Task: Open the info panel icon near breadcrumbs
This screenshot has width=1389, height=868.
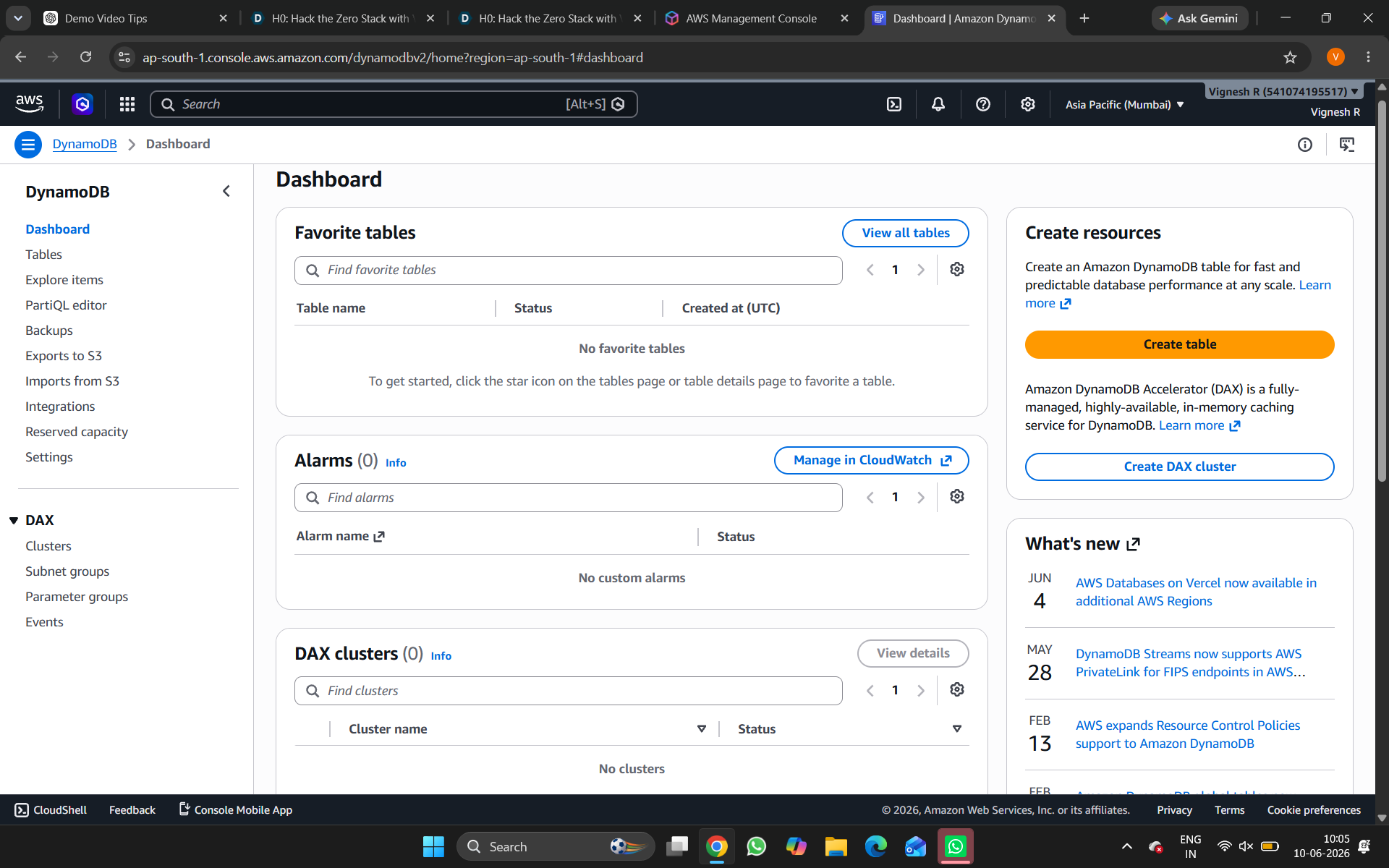Action: coord(1304,145)
